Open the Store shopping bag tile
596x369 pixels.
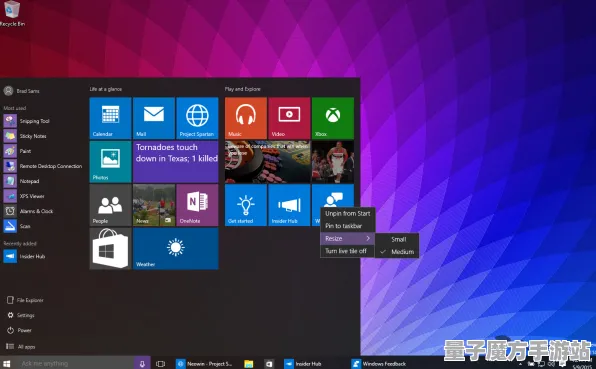pyautogui.click(x=110, y=249)
